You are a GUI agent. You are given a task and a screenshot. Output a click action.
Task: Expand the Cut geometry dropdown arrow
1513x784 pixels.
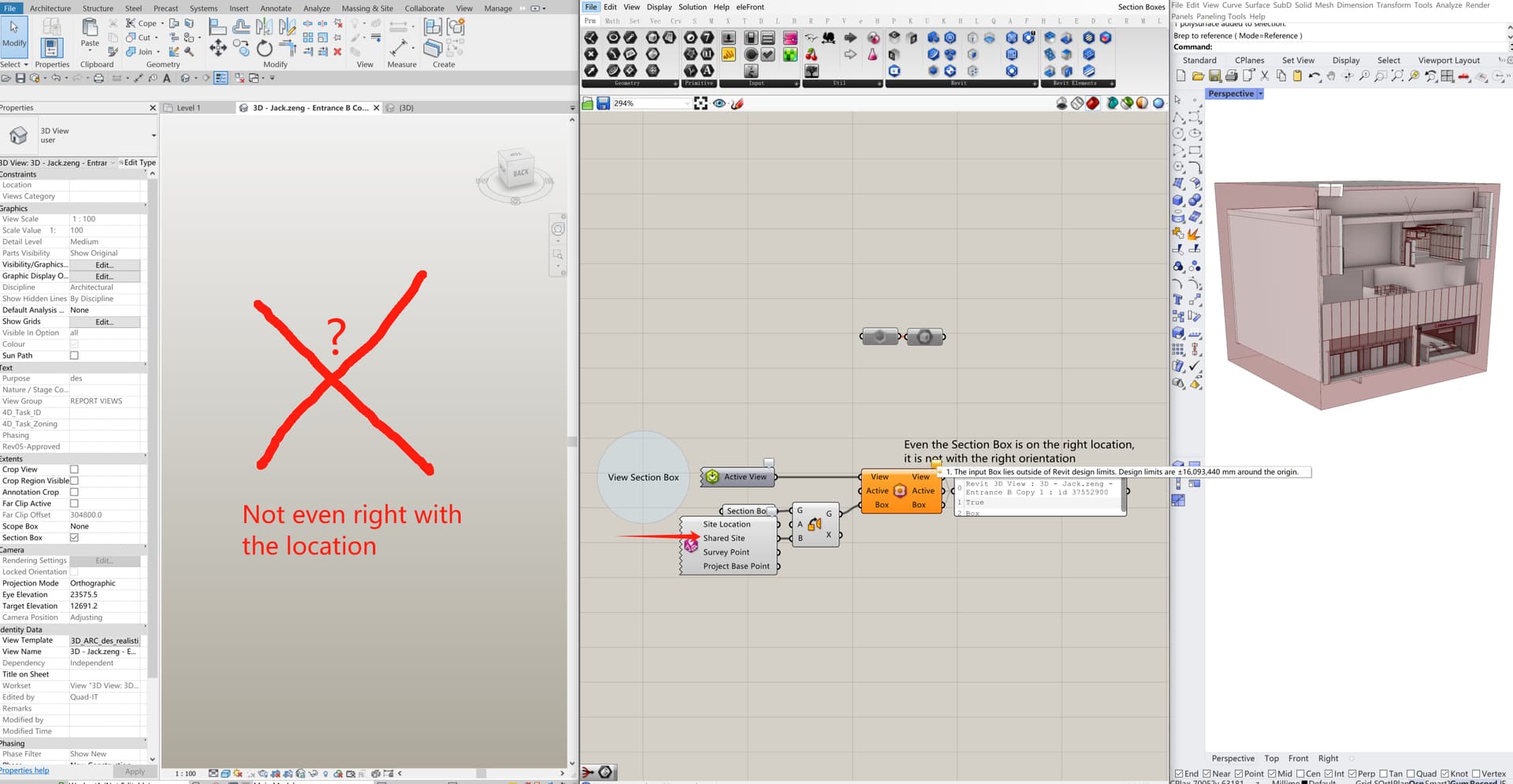point(156,38)
